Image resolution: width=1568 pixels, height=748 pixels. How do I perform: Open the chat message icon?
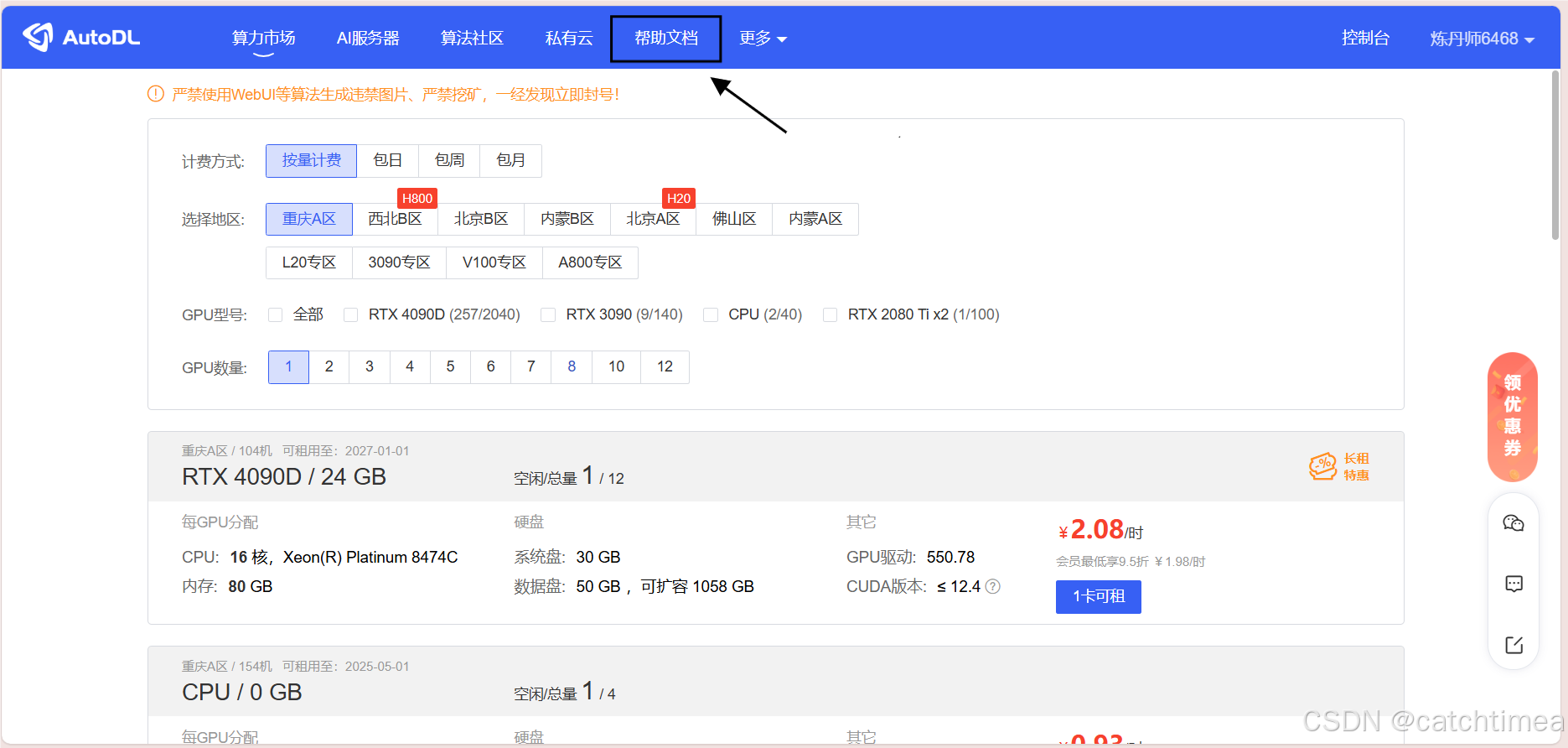coord(1514,584)
